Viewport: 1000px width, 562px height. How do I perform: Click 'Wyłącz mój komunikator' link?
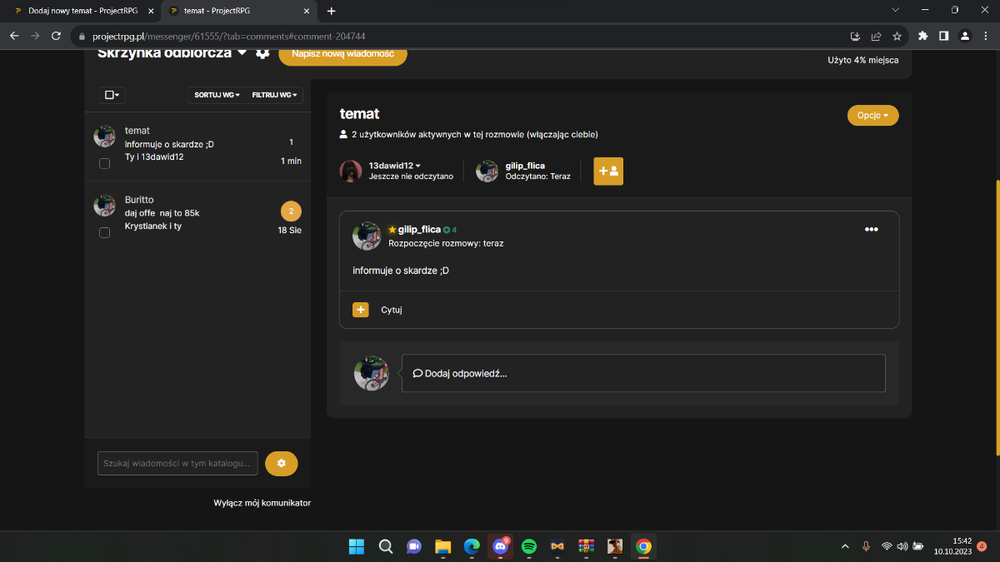click(262, 503)
